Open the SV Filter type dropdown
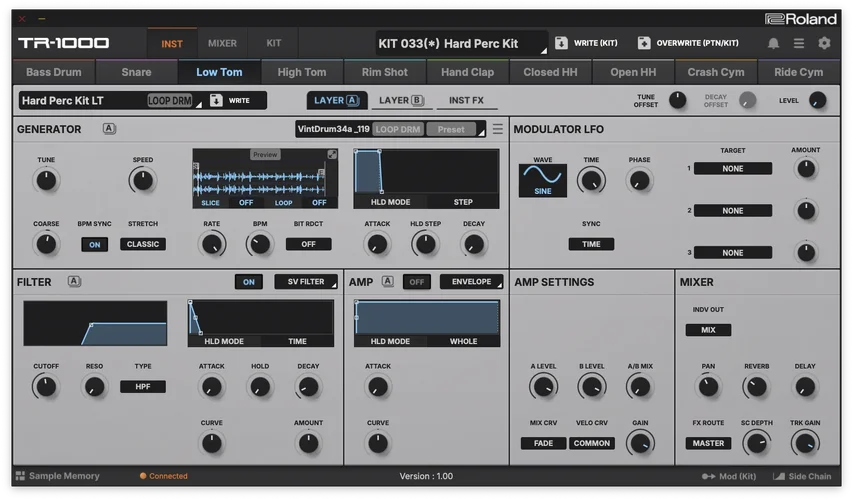The height and width of the screenshot is (500, 853). (x=306, y=282)
